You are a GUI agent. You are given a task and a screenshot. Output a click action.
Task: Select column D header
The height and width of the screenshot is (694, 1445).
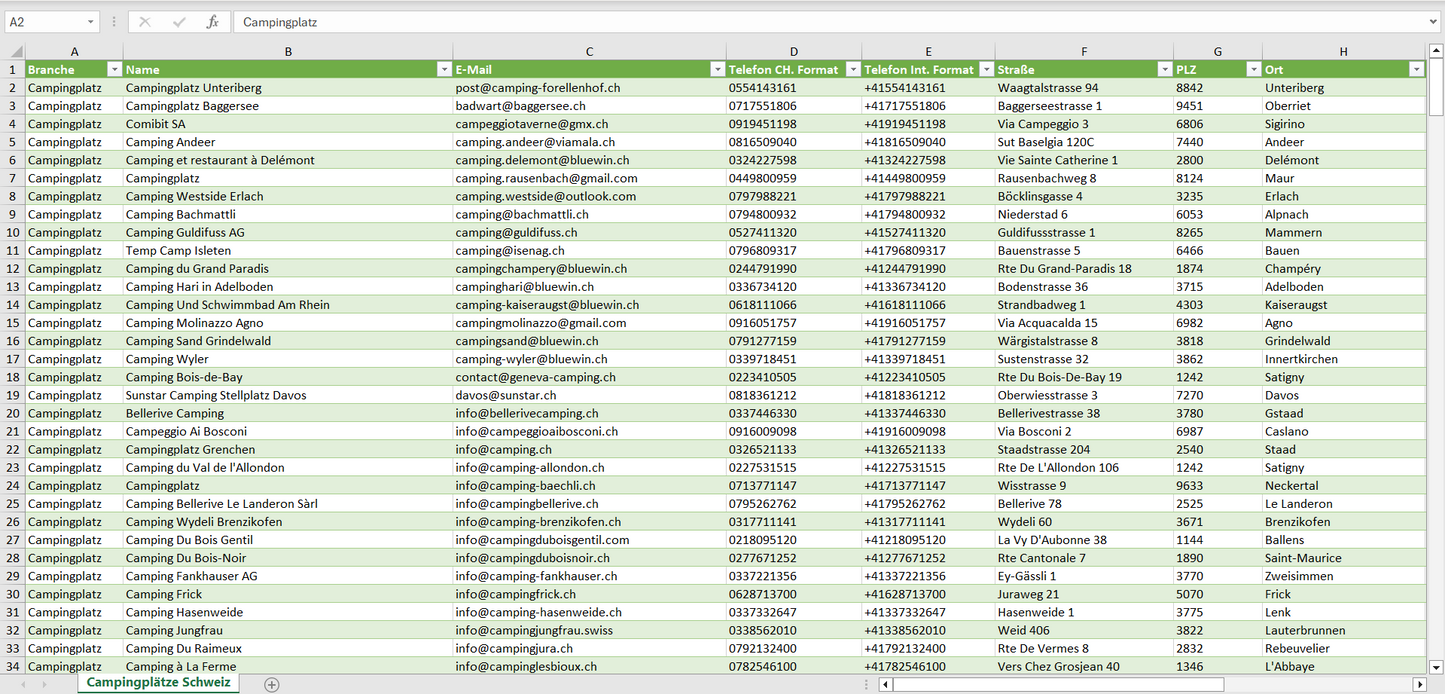(794, 52)
